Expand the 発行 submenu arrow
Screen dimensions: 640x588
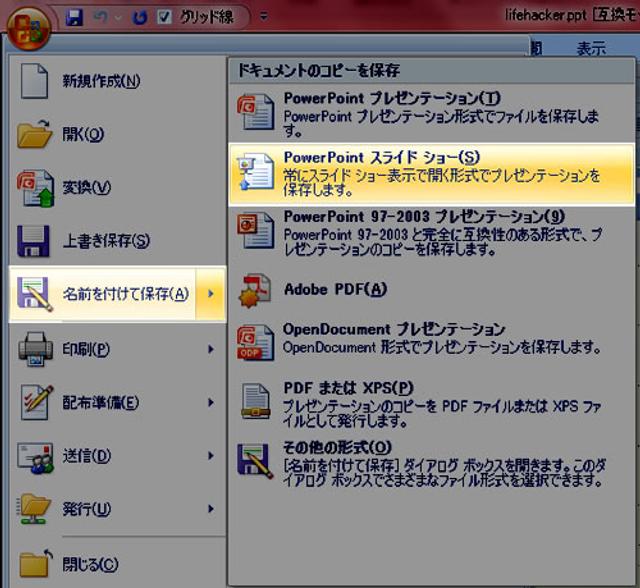tap(211, 509)
